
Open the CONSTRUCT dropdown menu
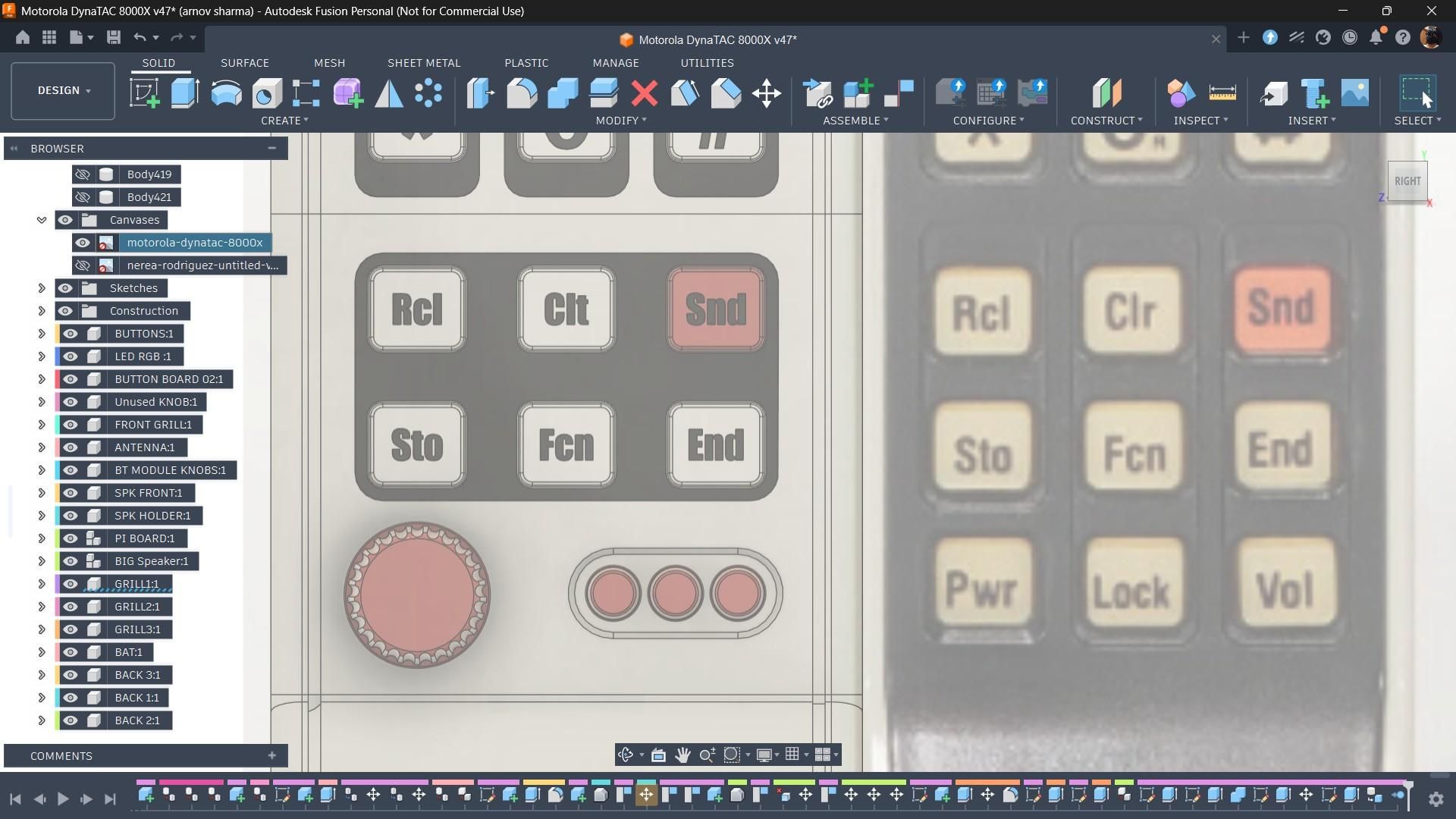pos(1106,121)
